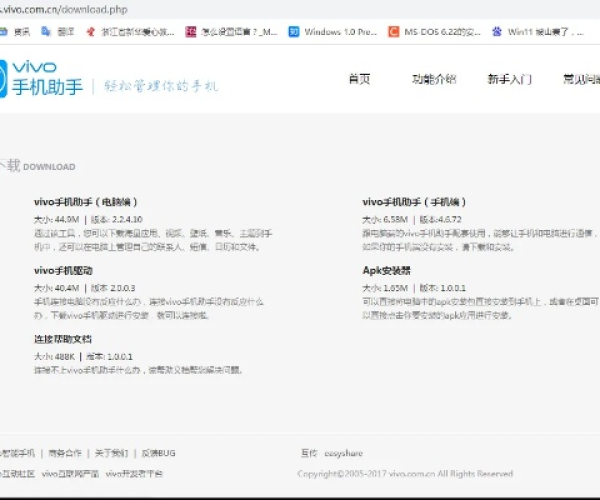Click the 商务合作 footer link
The width and height of the screenshot is (600, 500).
click(65, 453)
